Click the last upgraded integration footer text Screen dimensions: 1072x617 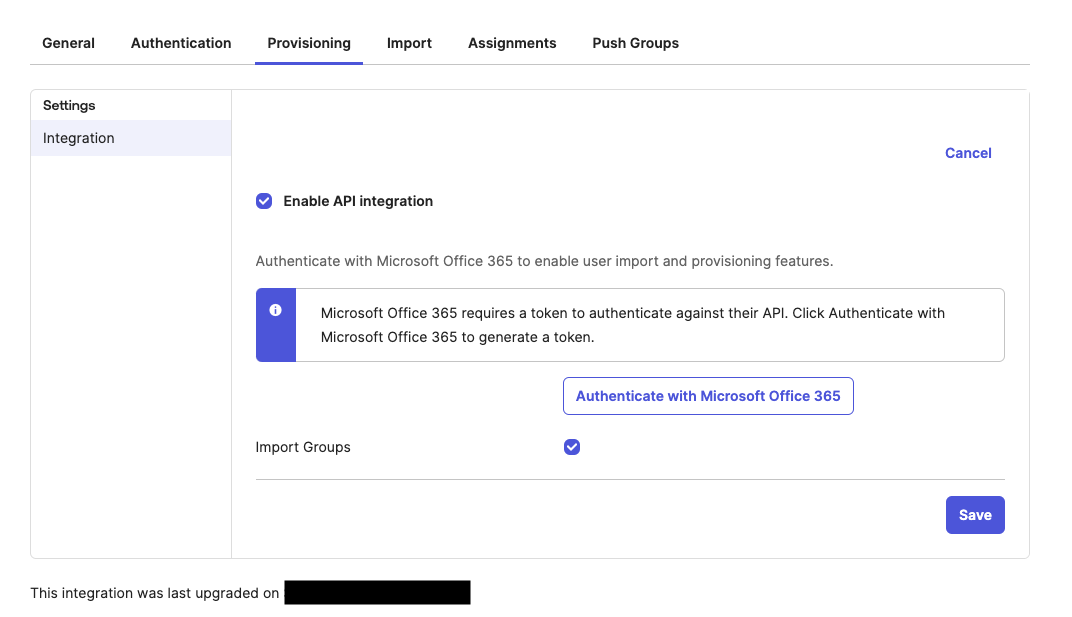(x=155, y=593)
